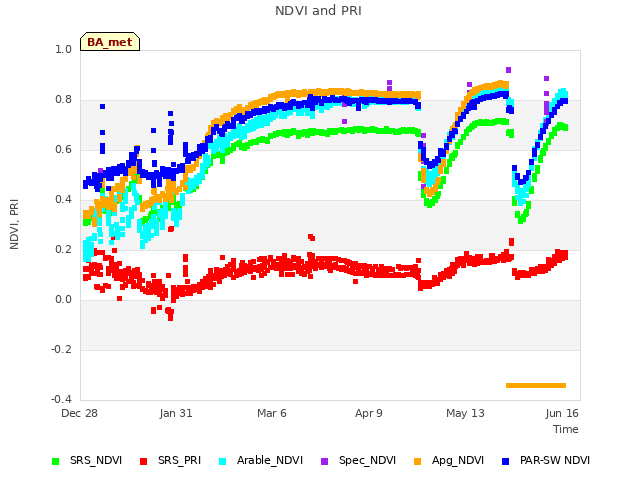Click the 0.2 y-axis tick label
Viewport: 640px width, 480px height.
coord(63,249)
